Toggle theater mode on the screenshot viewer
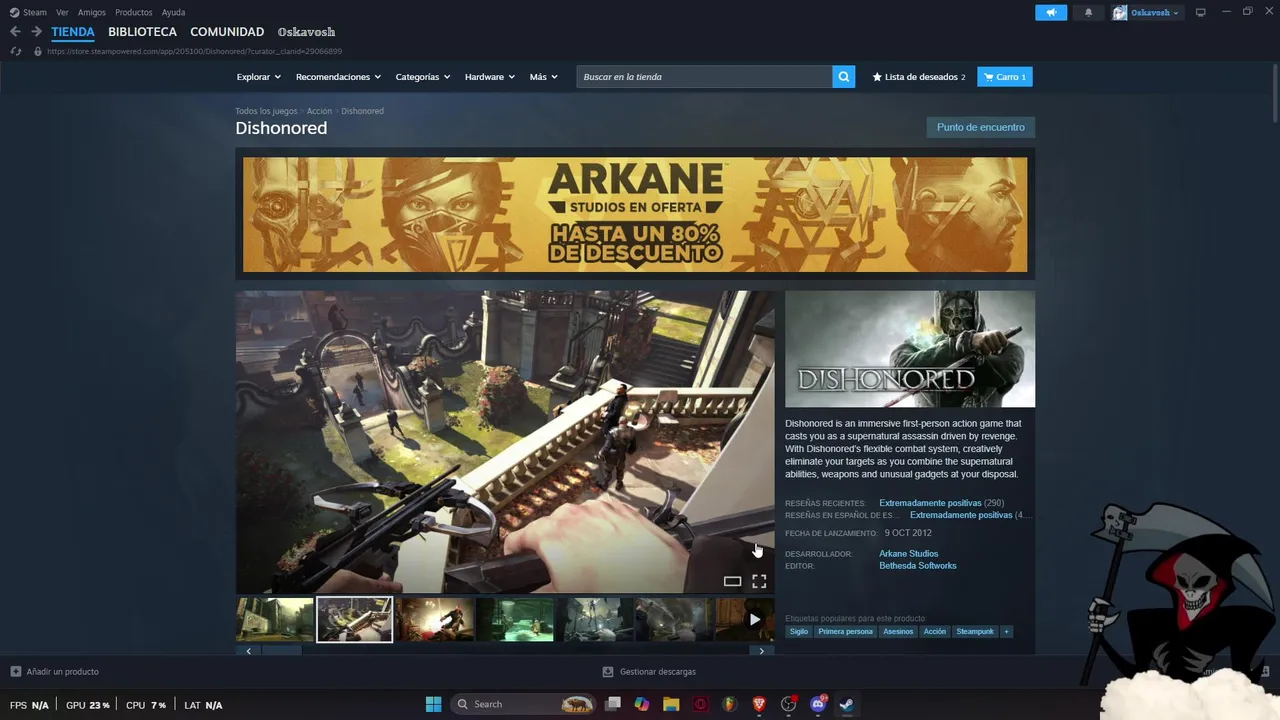The height and width of the screenshot is (720, 1280). click(732, 581)
